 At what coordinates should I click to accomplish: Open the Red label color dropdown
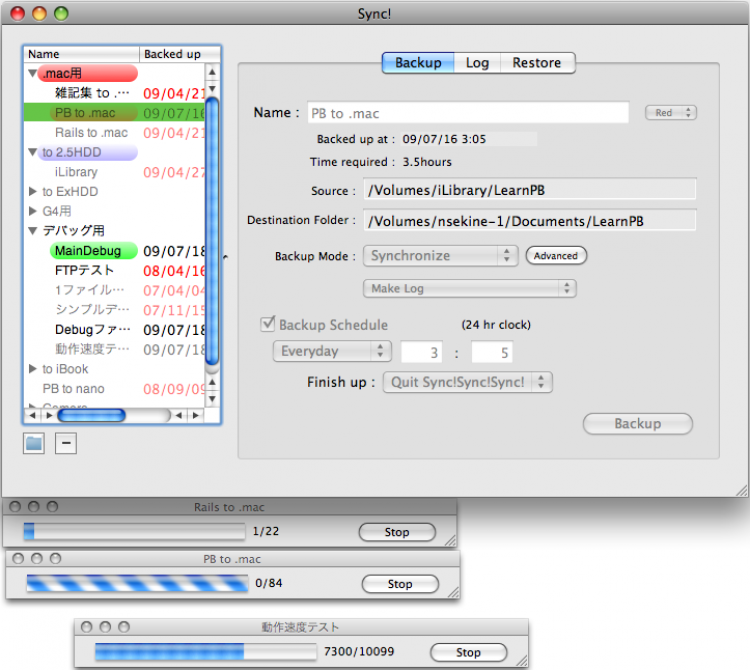click(x=671, y=112)
